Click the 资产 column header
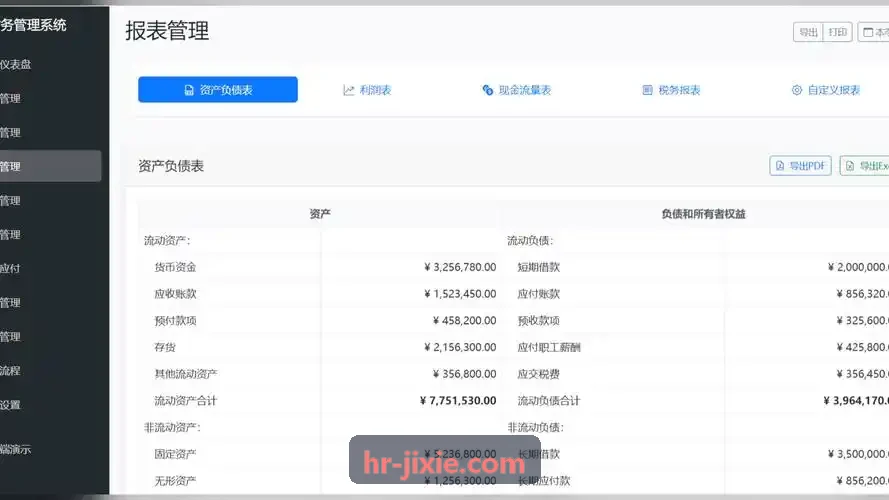889x500 pixels. tap(320, 214)
